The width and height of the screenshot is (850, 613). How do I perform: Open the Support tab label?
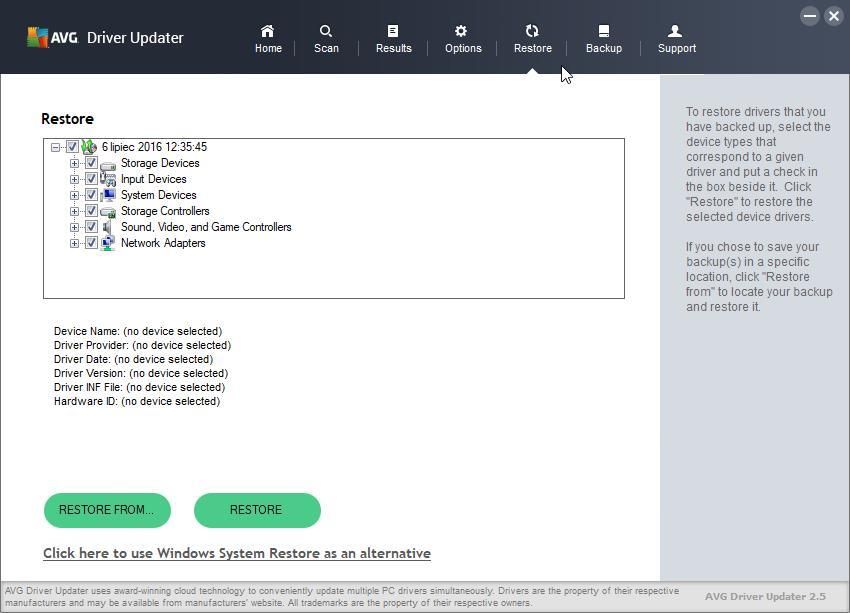[677, 48]
